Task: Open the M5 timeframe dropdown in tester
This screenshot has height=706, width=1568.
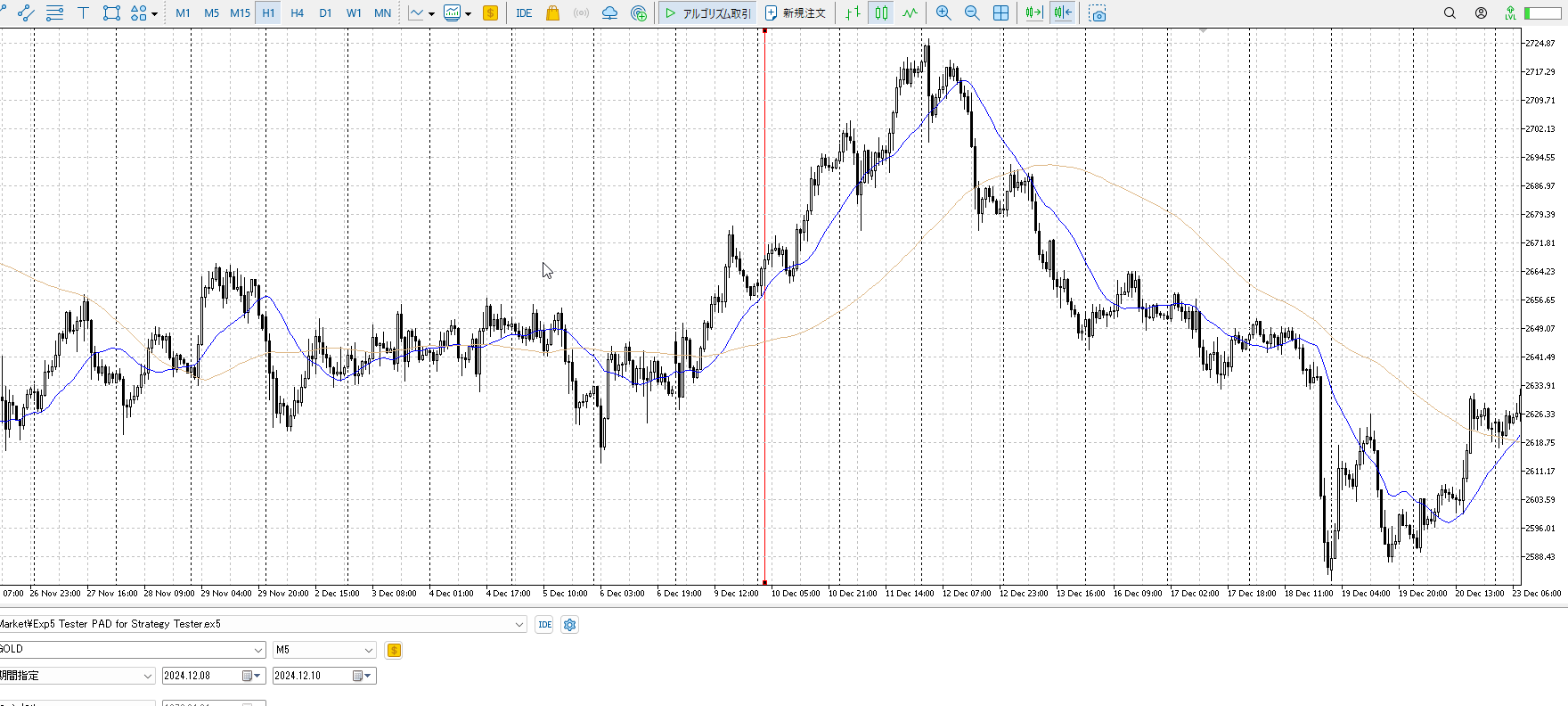Action: point(369,650)
